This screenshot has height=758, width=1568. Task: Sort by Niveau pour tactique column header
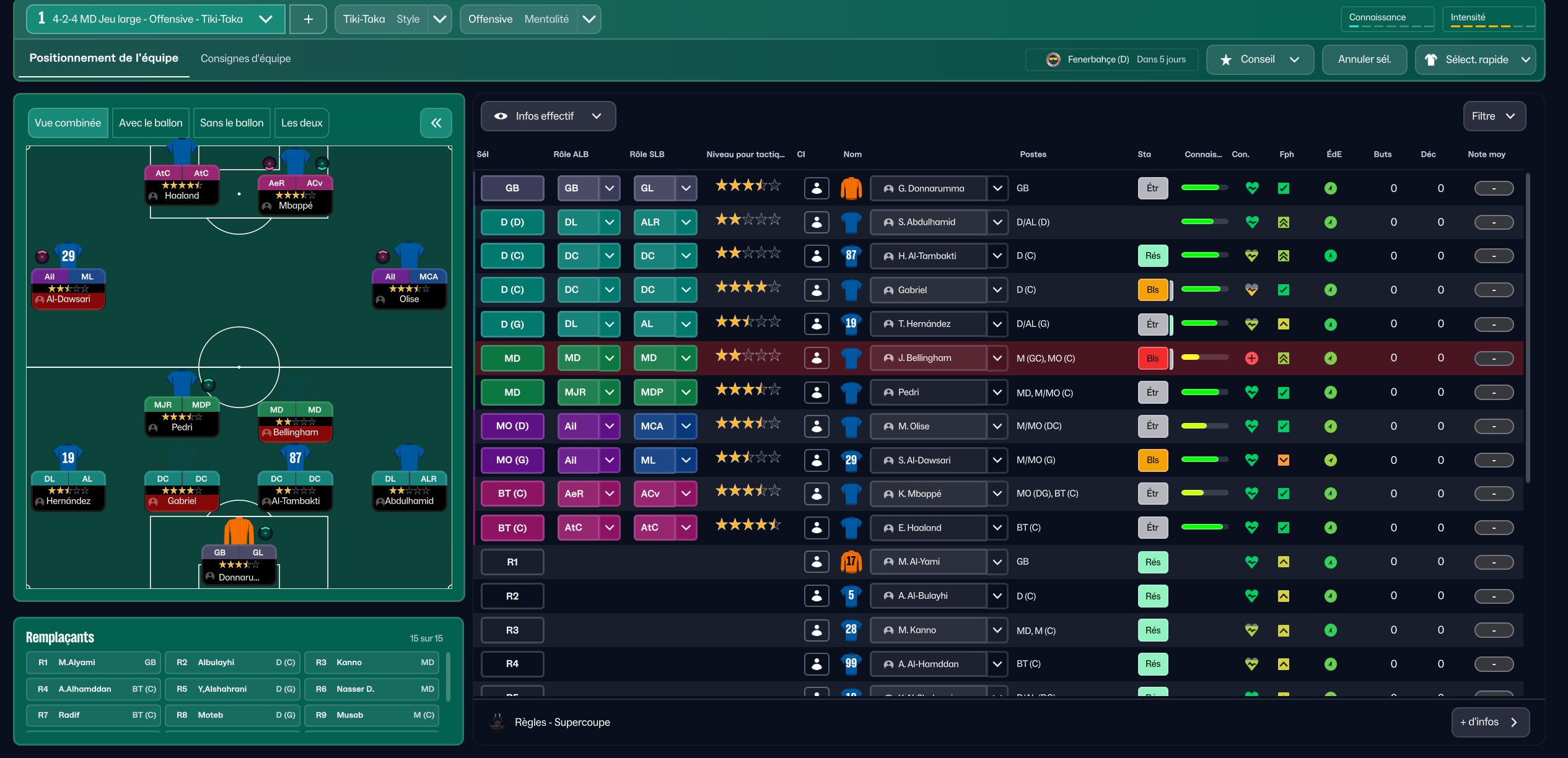pyautogui.click(x=745, y=154)
